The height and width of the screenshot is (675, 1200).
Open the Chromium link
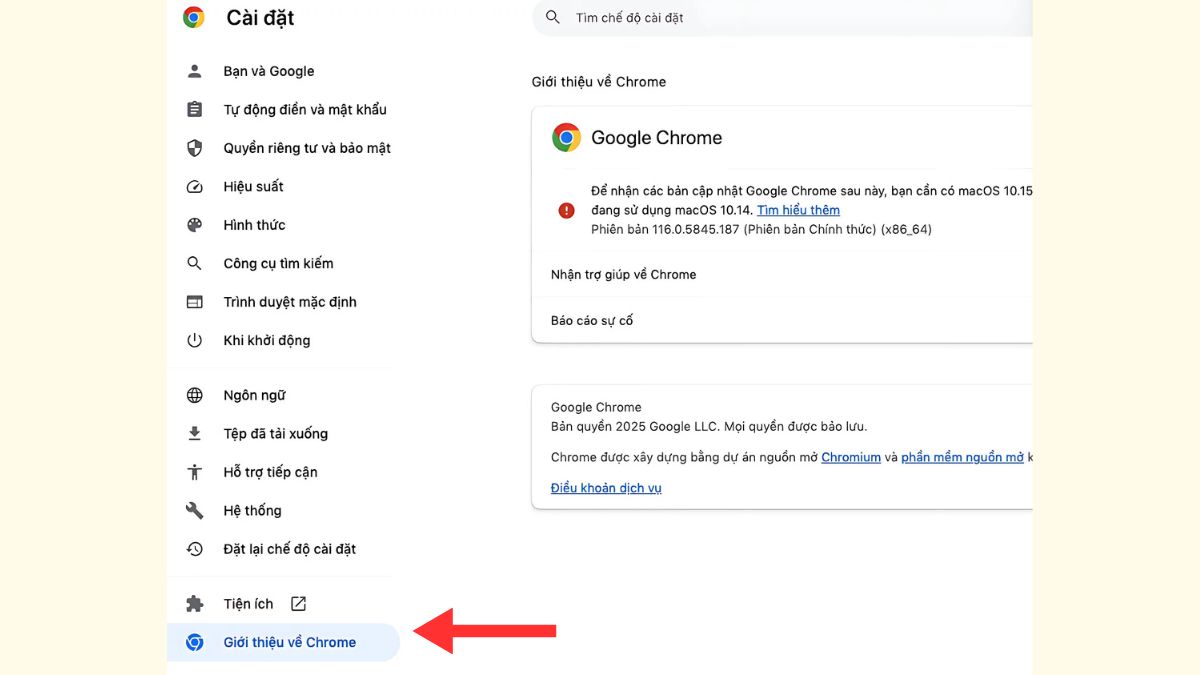coord(851,457)
